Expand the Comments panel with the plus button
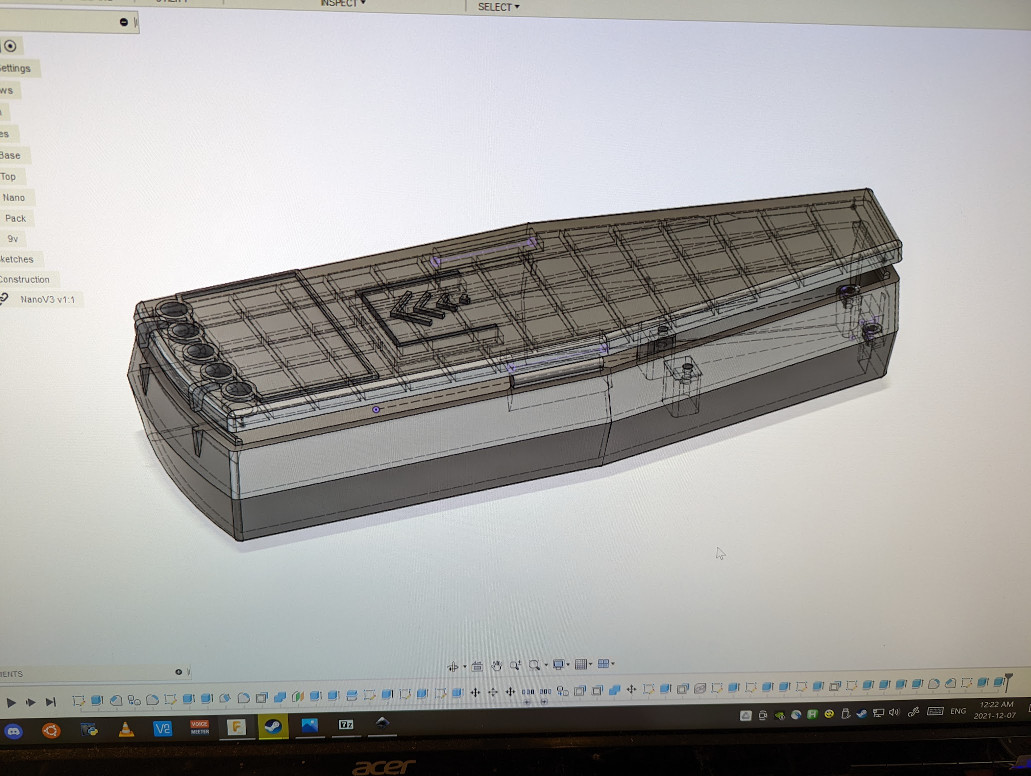Image resolution: width=1031 pixels, height=776 pixels. click(178, 672)
